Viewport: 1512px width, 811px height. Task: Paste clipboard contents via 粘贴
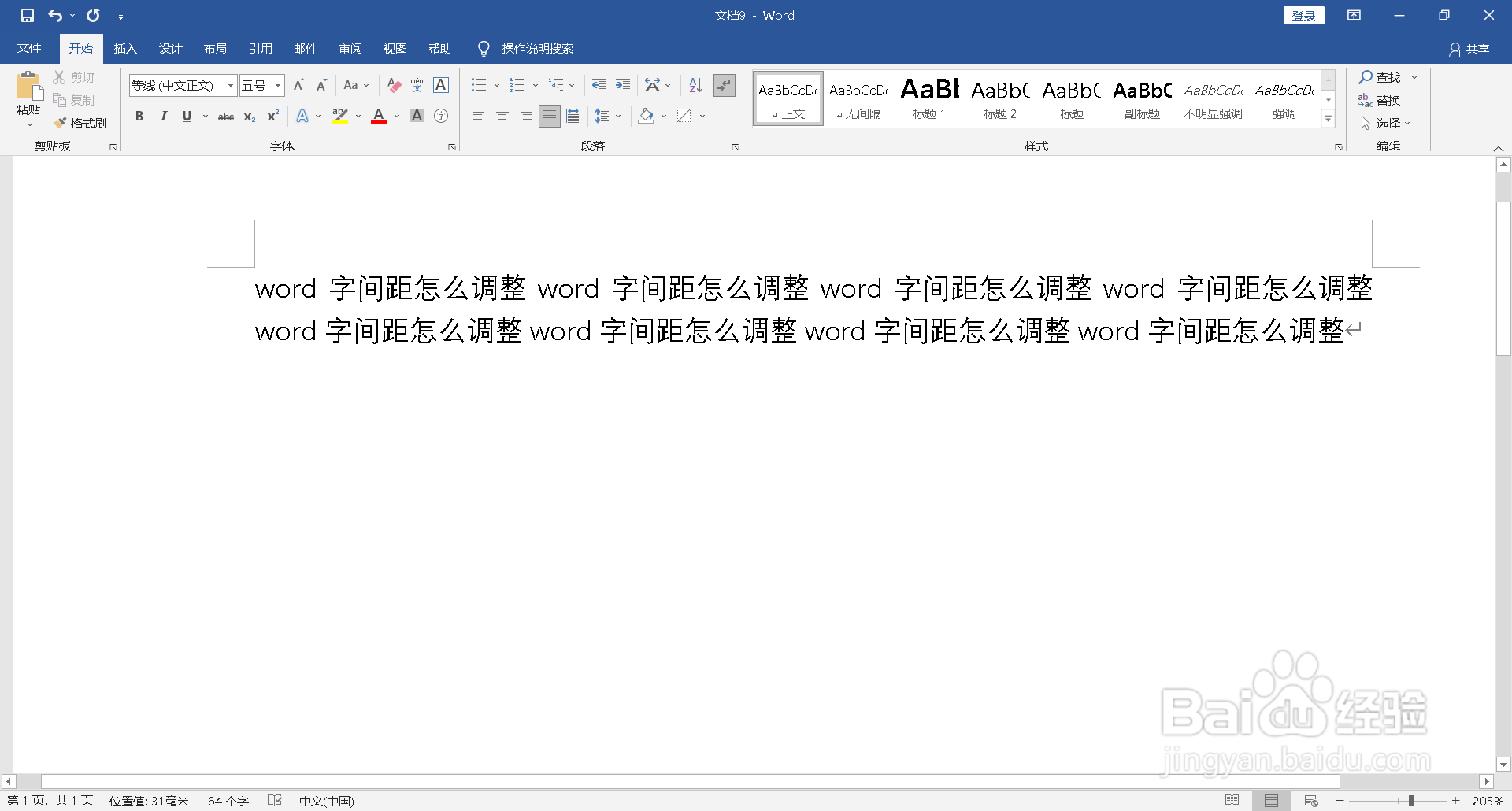pyautogui.click(x=28, y=100)
